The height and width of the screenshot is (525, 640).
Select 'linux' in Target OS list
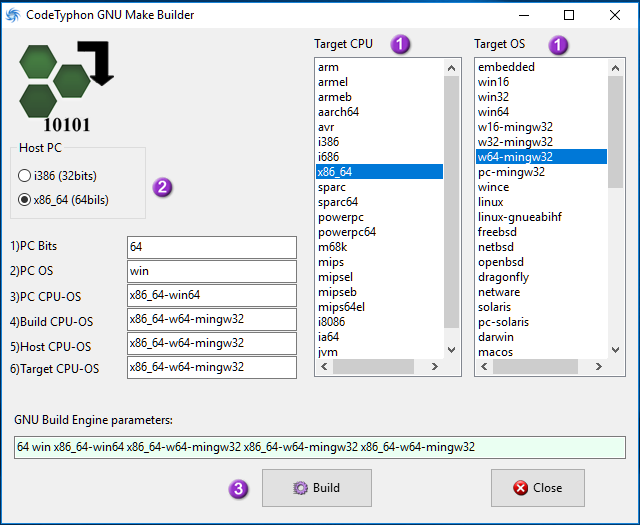tap(542, 202)
